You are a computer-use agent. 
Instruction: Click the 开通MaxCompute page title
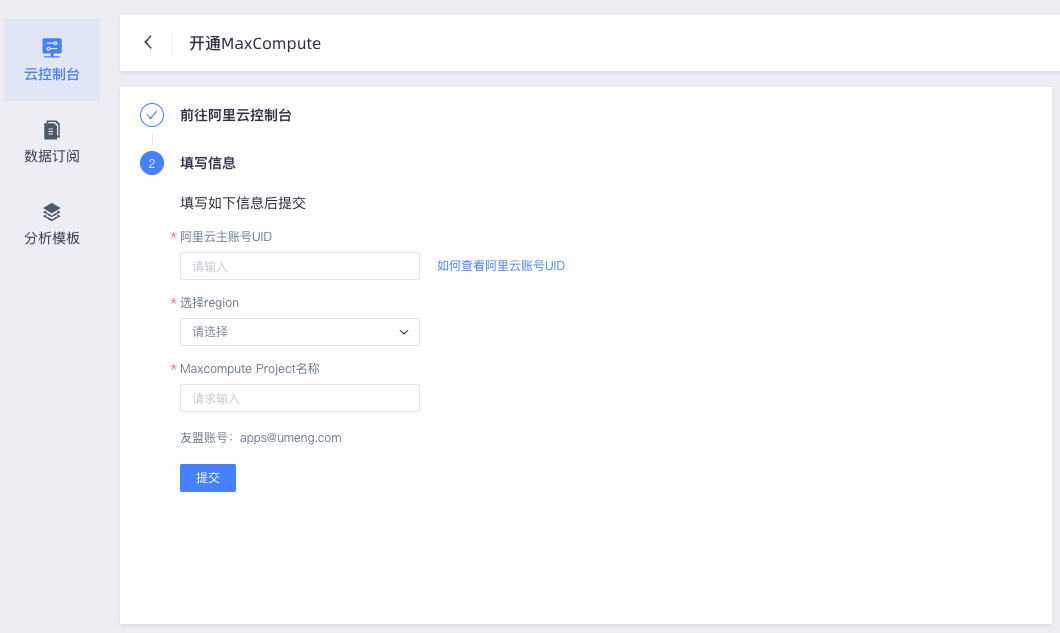point(255,43)
